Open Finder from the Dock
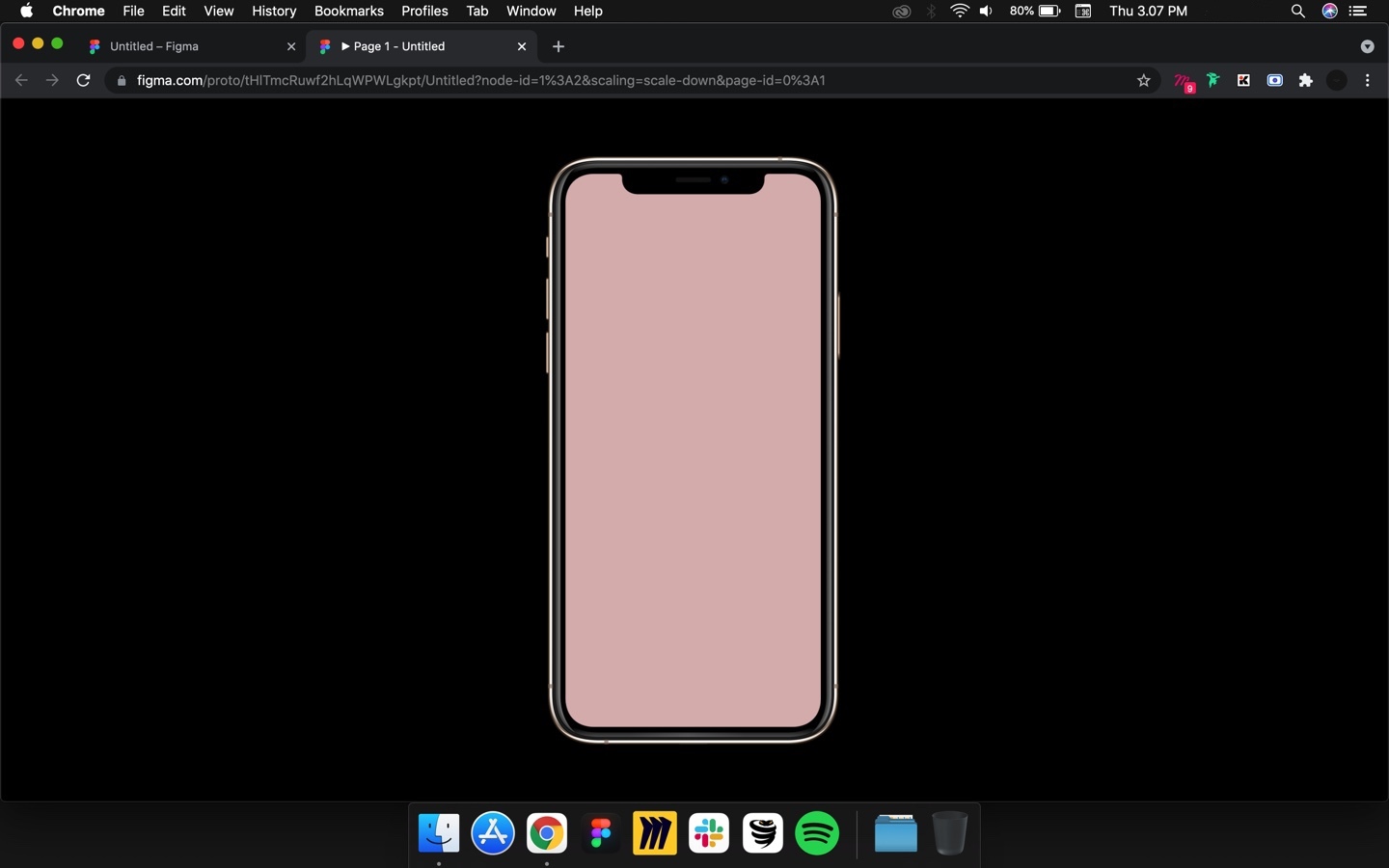Image resolution: width=1389 pixels, height=868 pixels. tap(439, 833)
